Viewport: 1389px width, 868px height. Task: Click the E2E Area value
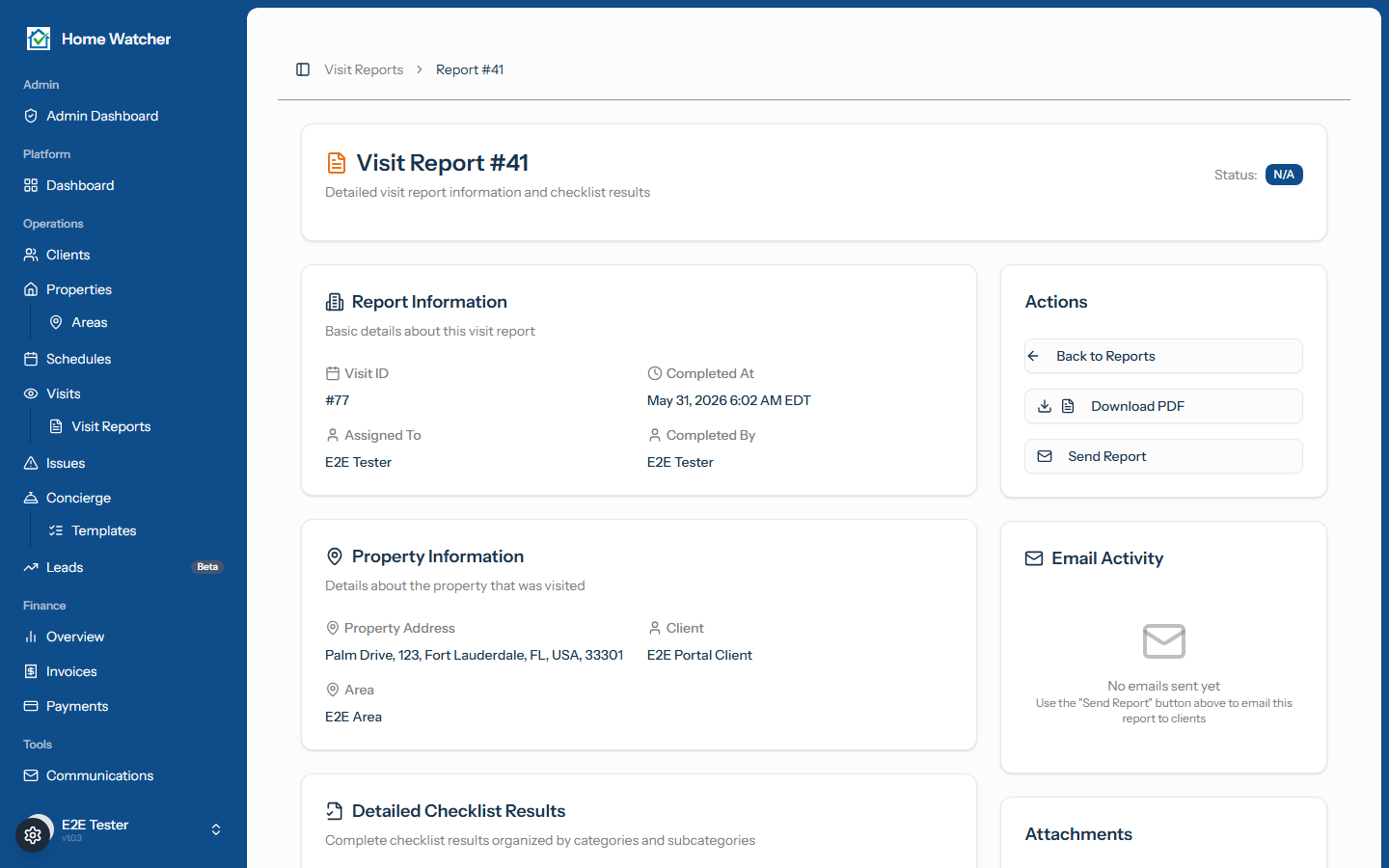pyautogui.click(x=353, y=717)
